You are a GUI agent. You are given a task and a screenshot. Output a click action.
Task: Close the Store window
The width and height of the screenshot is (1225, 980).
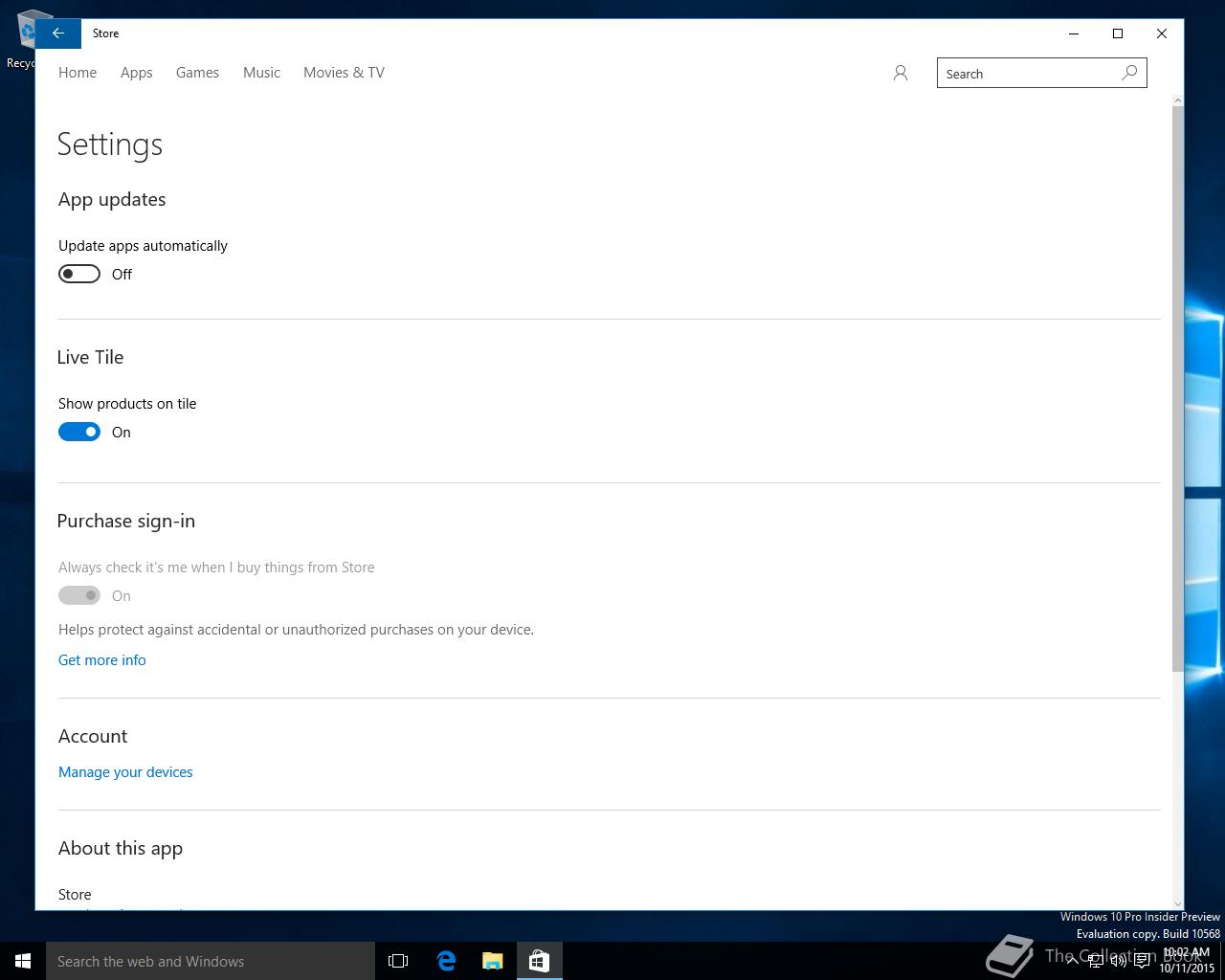tap(1162, 33)
